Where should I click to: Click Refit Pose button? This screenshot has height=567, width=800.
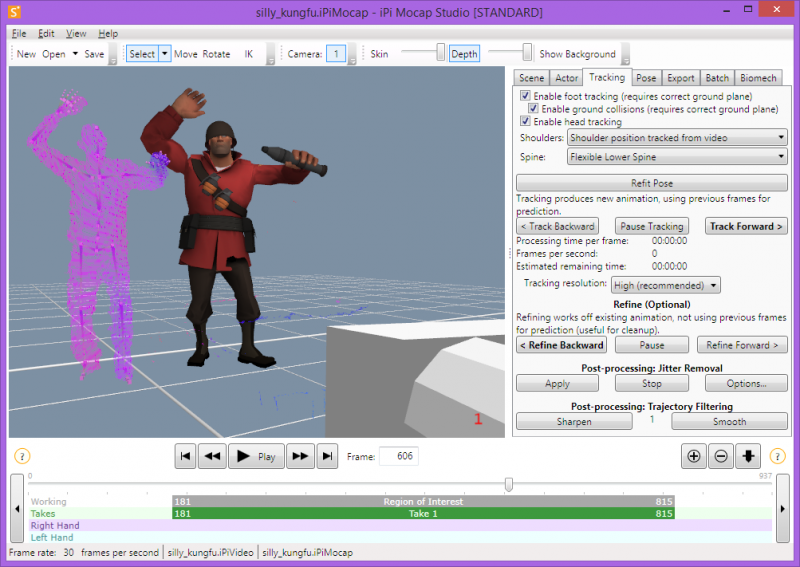coord(652,183)
